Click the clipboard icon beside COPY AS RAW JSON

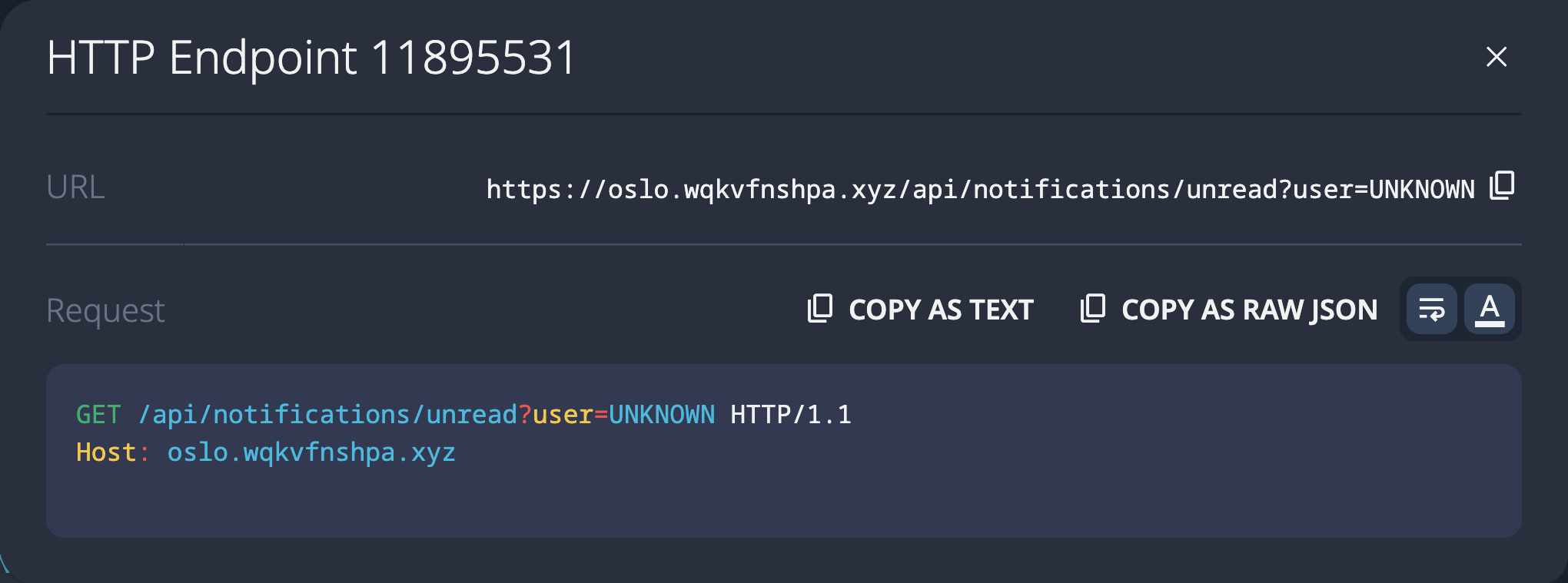[1092, 309]
